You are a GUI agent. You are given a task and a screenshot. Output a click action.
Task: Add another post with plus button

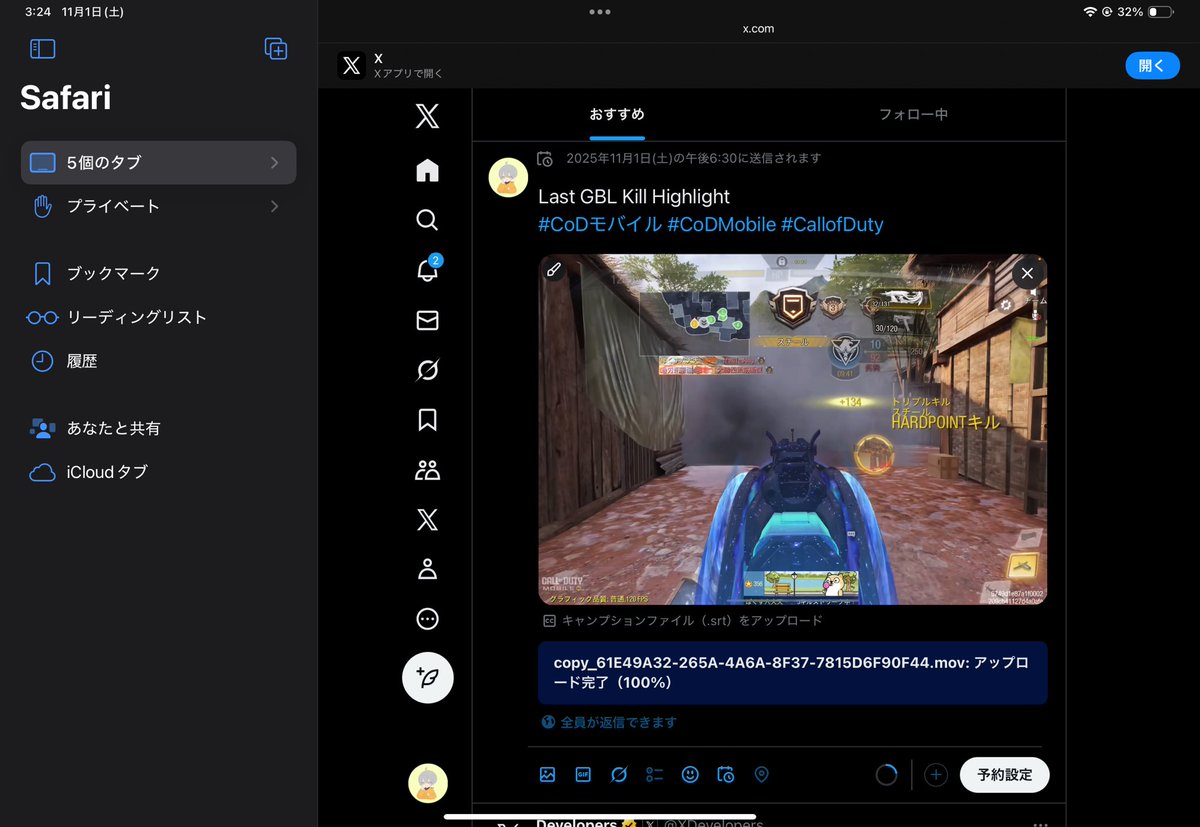pos(936,775)
